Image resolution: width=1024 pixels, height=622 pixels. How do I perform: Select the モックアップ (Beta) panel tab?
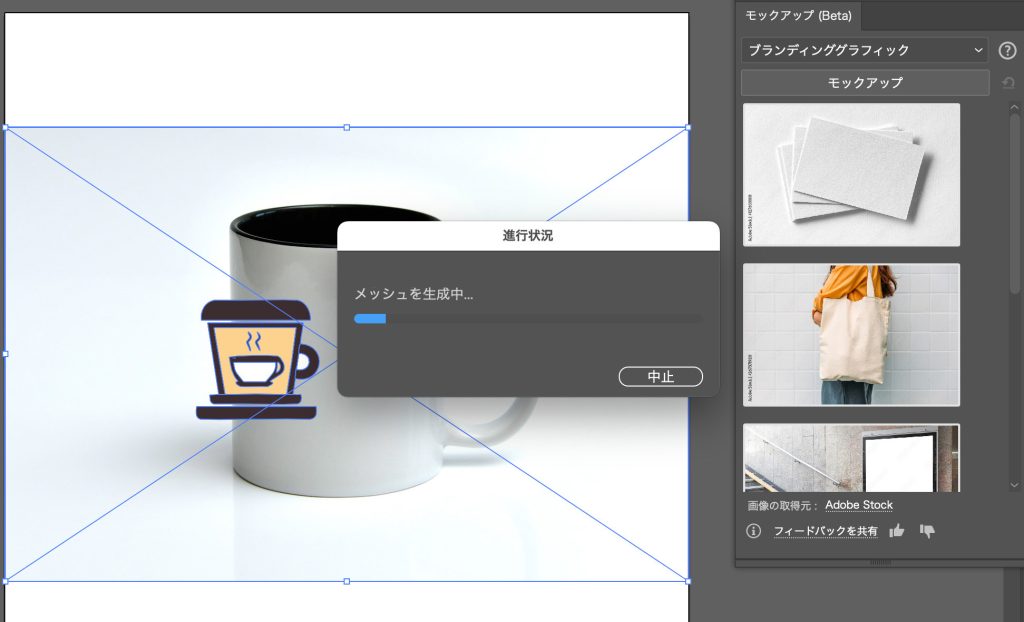coord(797,15)
